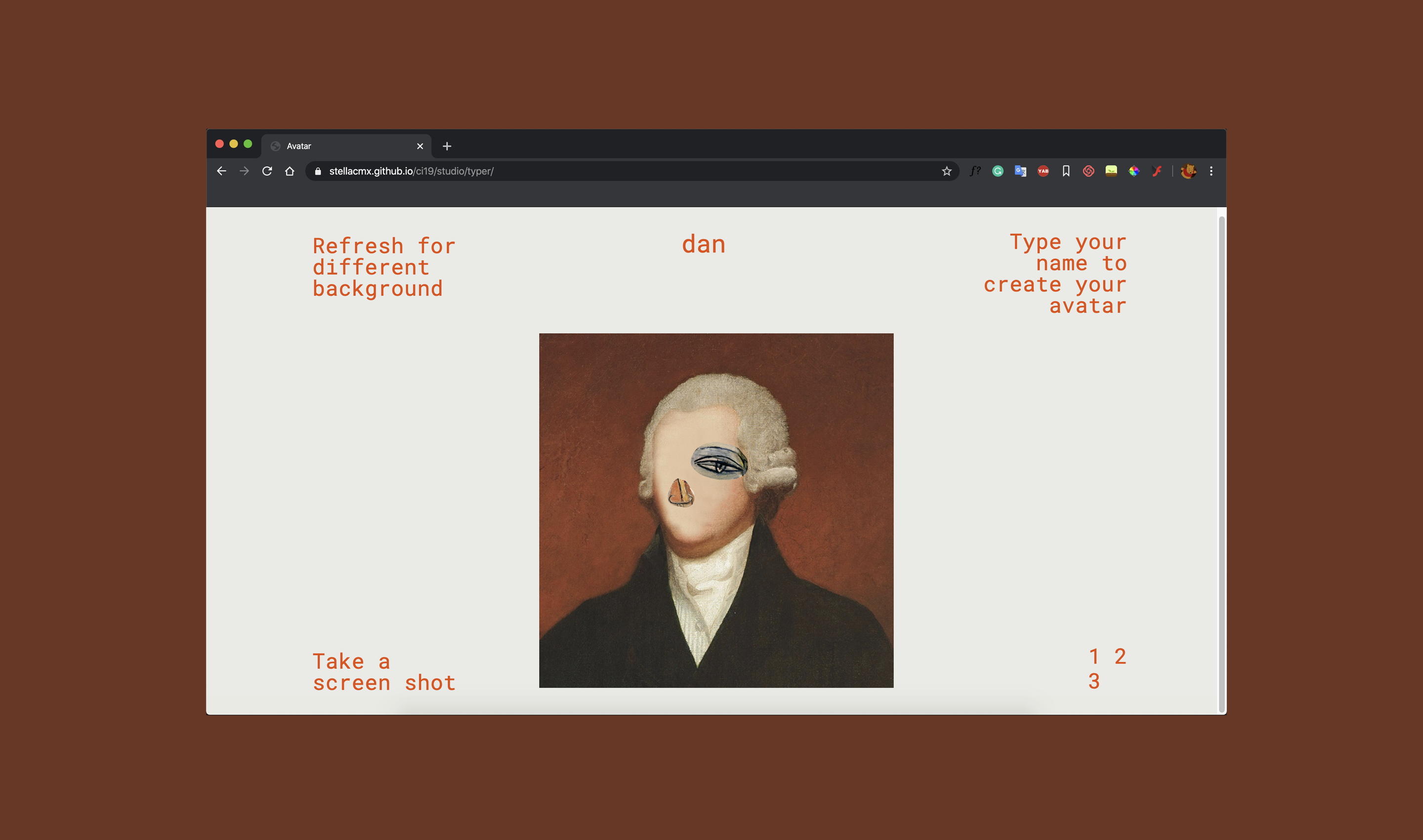Viewport: 1423px width, 840px height.
Task: Open the Google Translate extension
Action: [x=1020, y=171]
